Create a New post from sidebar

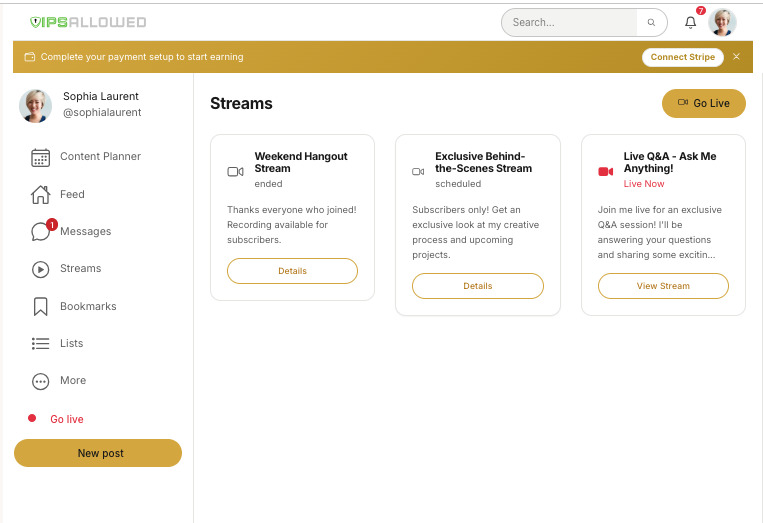(x=98, y=453)
